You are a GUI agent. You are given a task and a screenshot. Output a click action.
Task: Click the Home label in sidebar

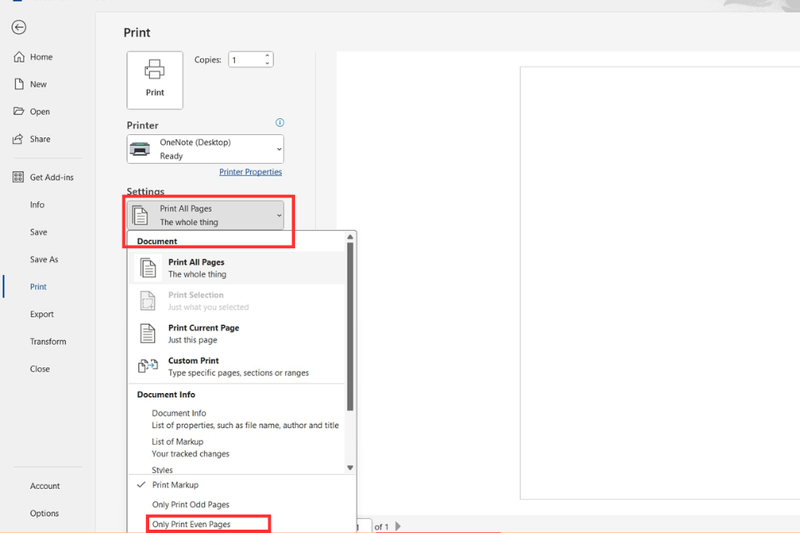[41, 57]
